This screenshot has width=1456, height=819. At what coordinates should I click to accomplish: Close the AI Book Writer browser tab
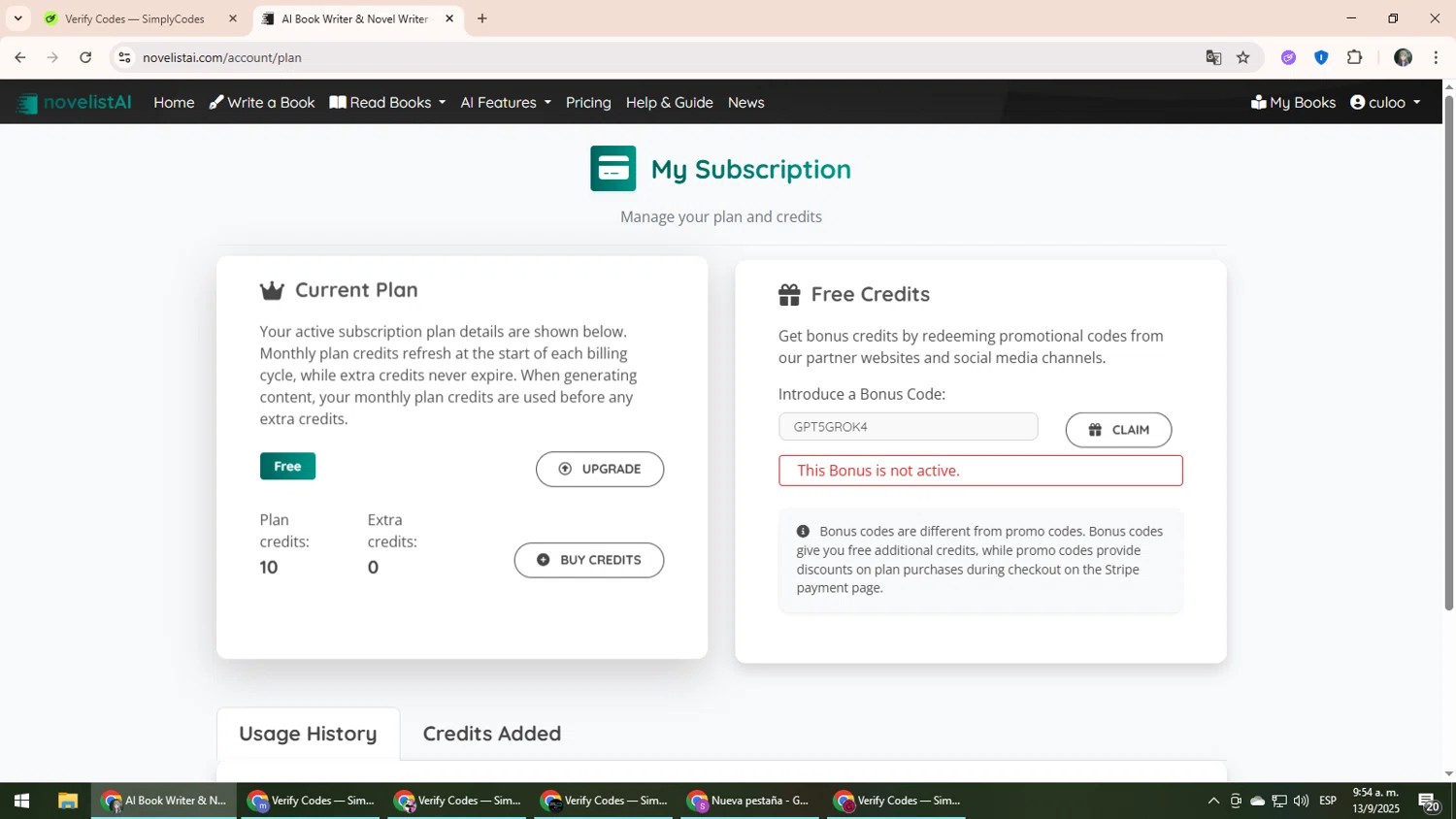449,18
